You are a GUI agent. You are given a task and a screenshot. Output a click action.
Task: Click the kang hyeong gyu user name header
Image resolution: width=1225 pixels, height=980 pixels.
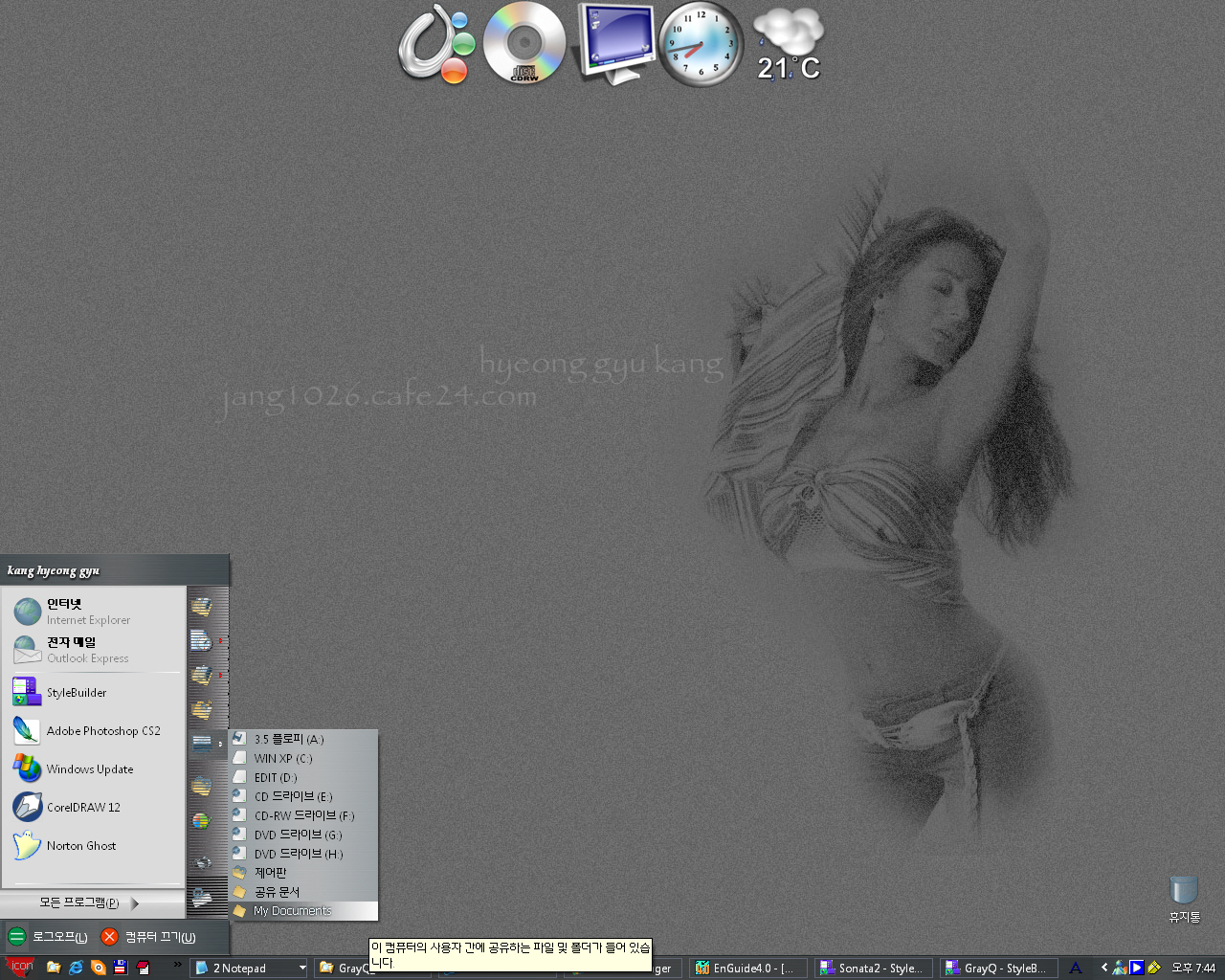coord(54,570)
